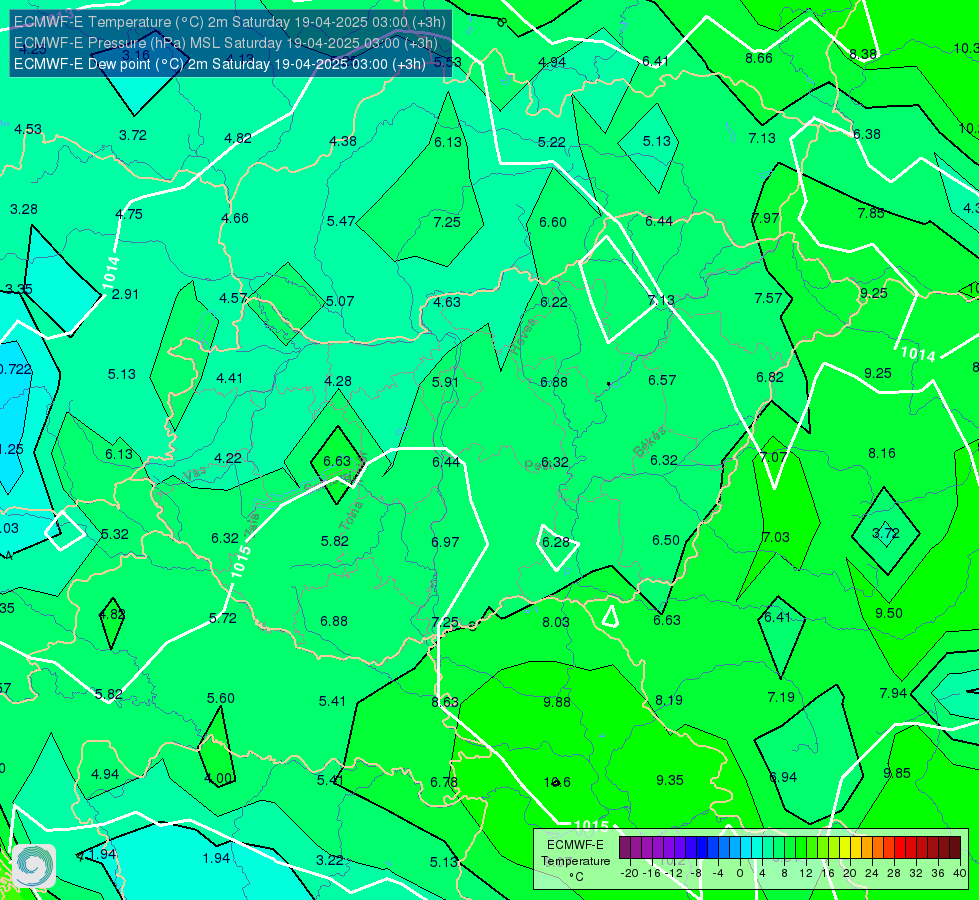Click the 4.22 temperature value
Viewport: 979px width, 900px height.
pos(227,458)
